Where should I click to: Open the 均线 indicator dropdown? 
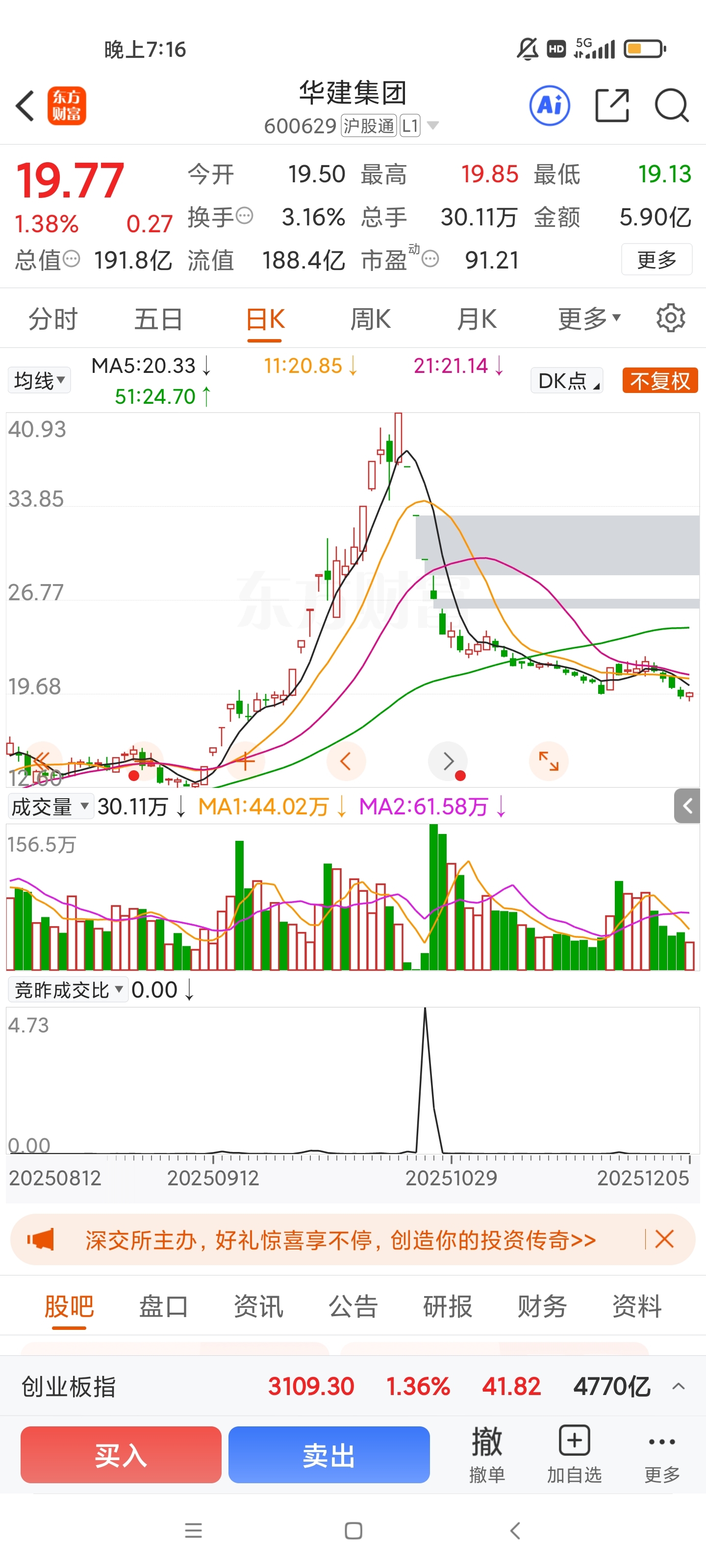40,380
